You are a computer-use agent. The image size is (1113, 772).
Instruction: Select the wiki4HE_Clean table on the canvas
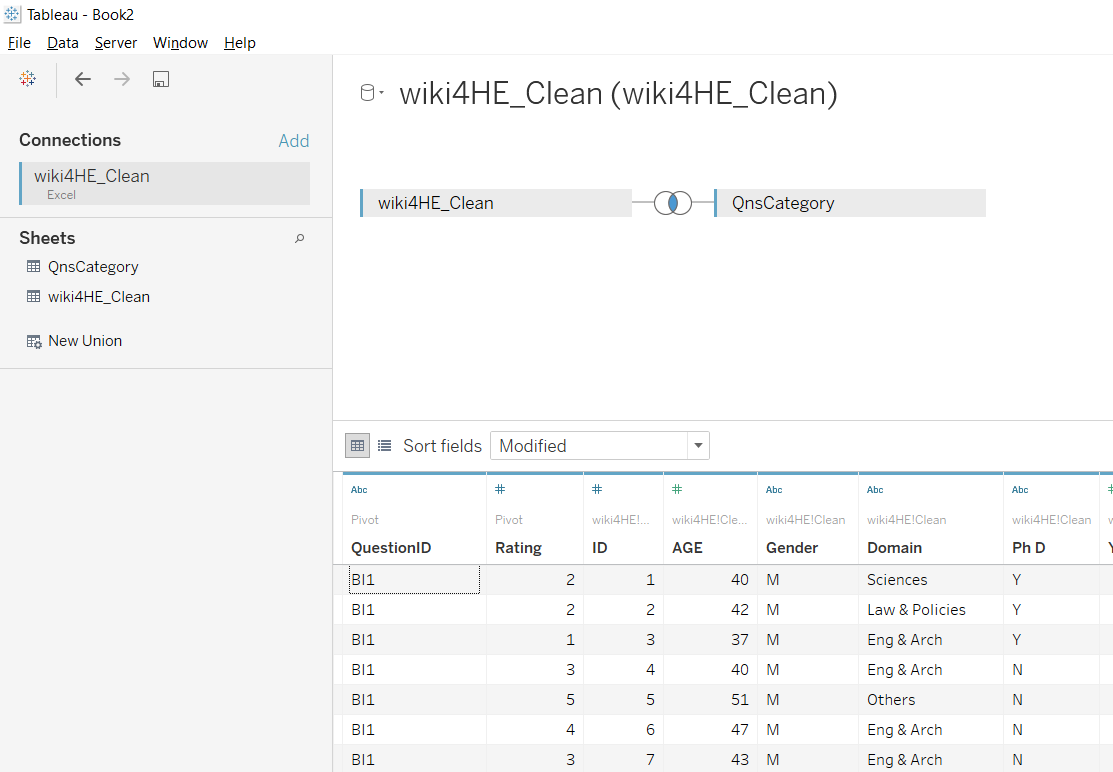pos(496,203)
